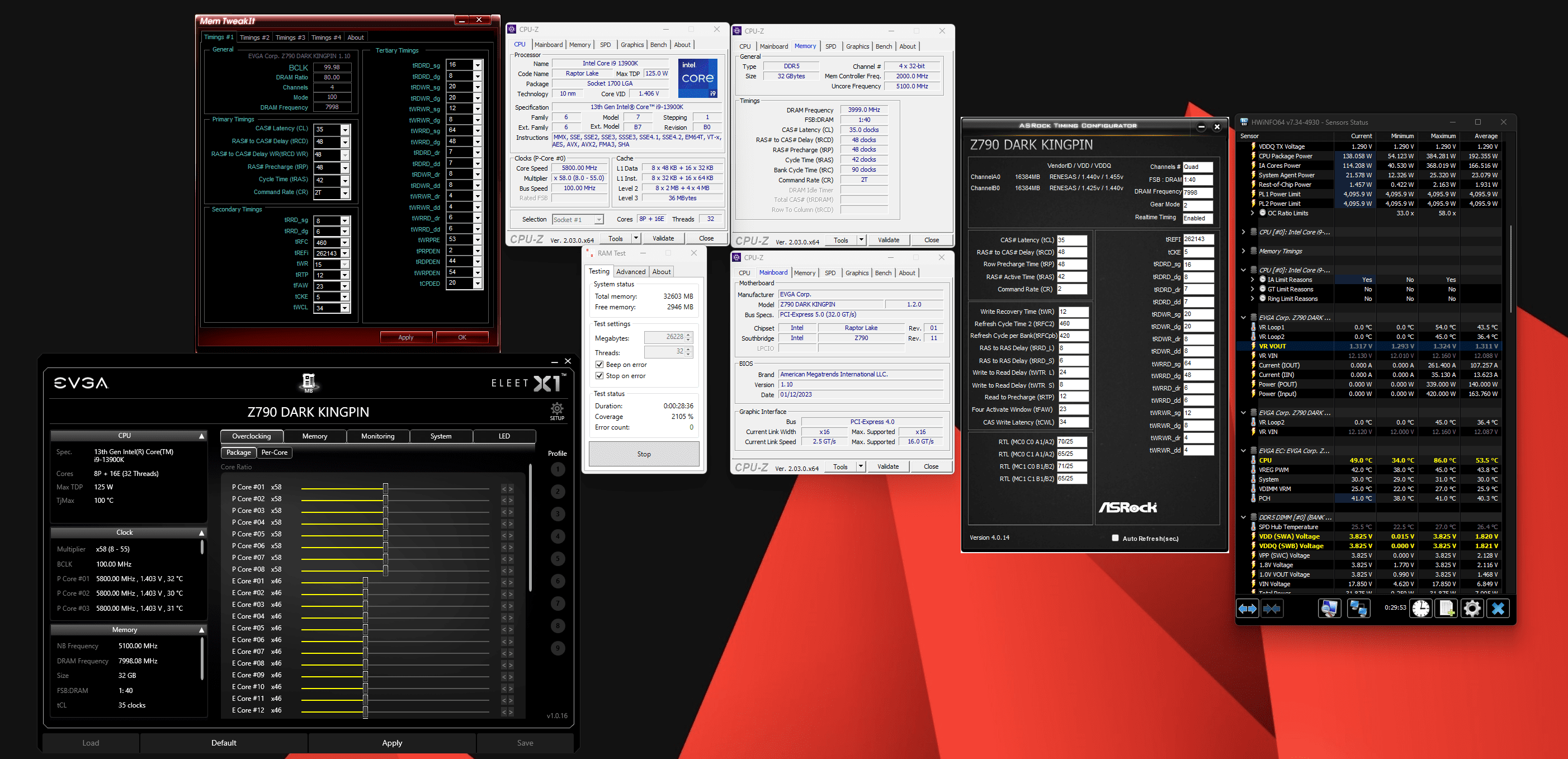Click Megabytes stepper up arrow in RAM Test
The height and width of the screenshot is (759, 1568).
click(688, 335)
